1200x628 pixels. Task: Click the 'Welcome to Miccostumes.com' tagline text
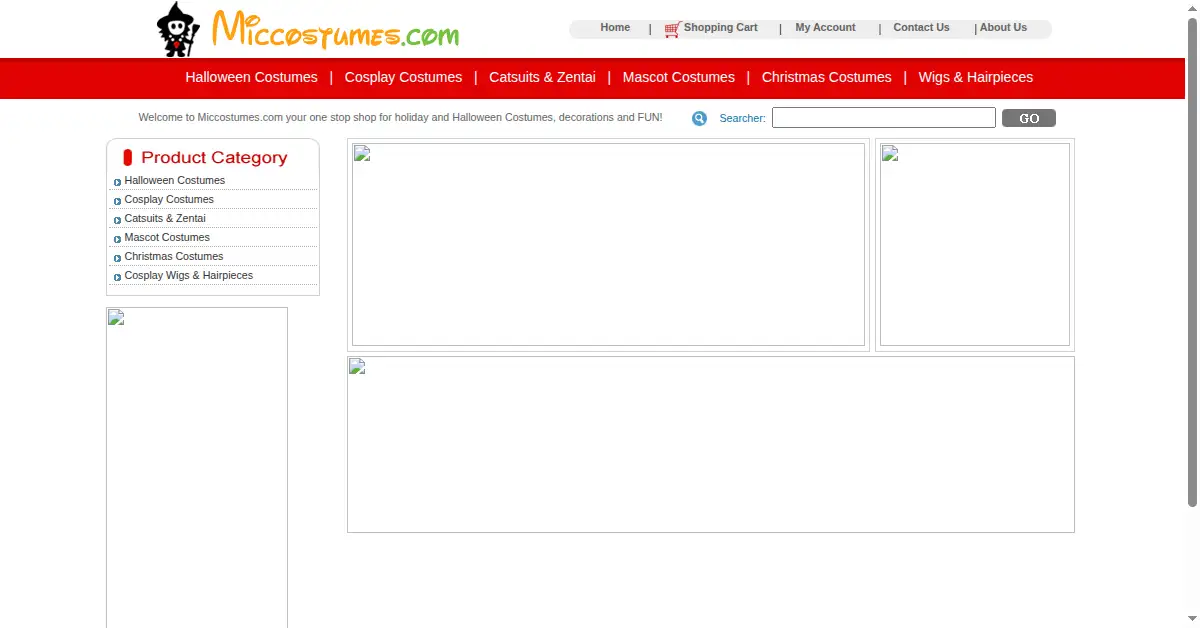click(400, 118)
